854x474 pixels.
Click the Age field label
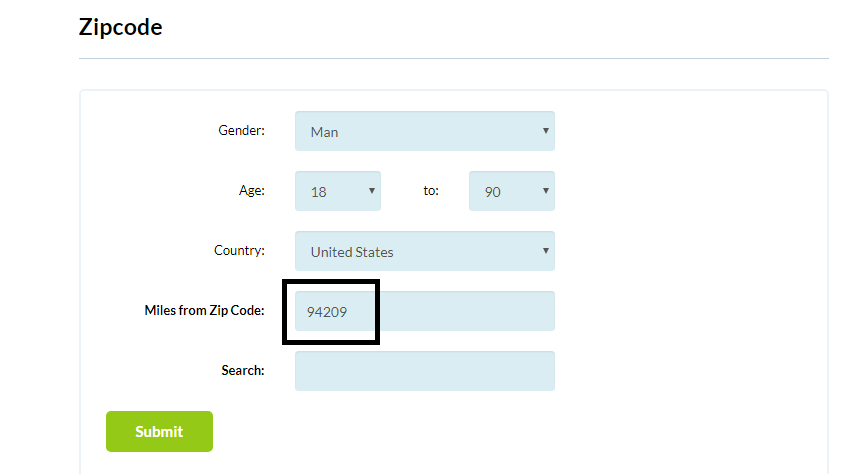click(x=252, y=191)
